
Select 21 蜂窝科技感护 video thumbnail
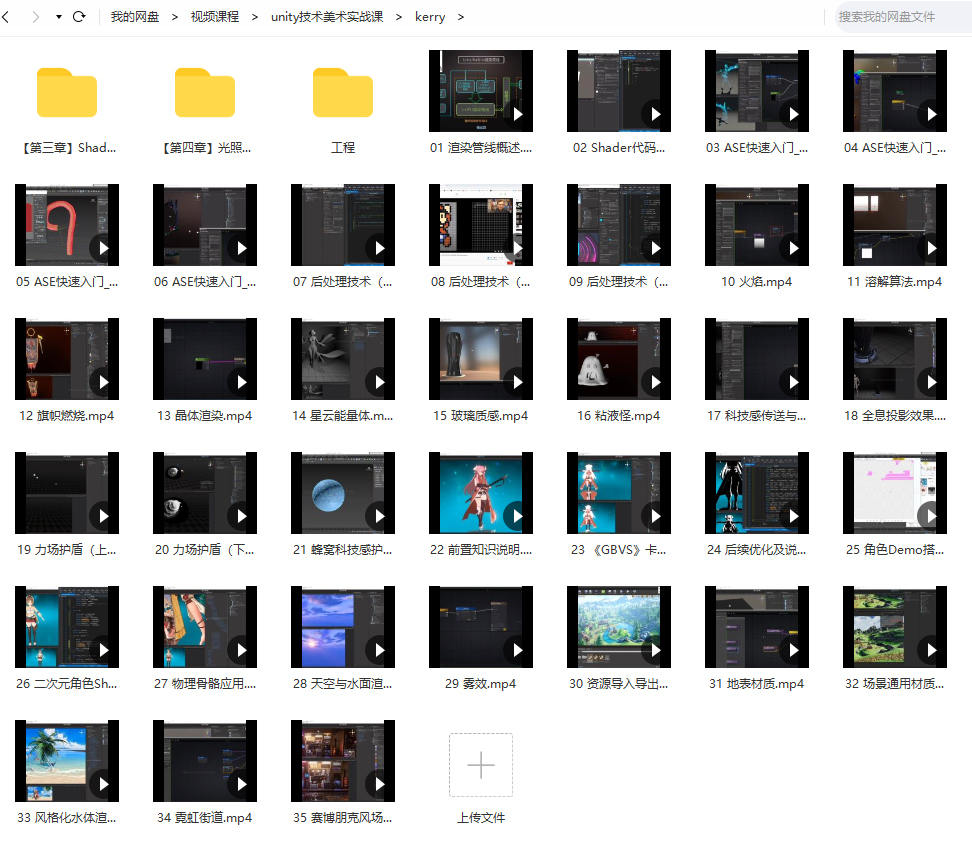[x=343, y=493]
